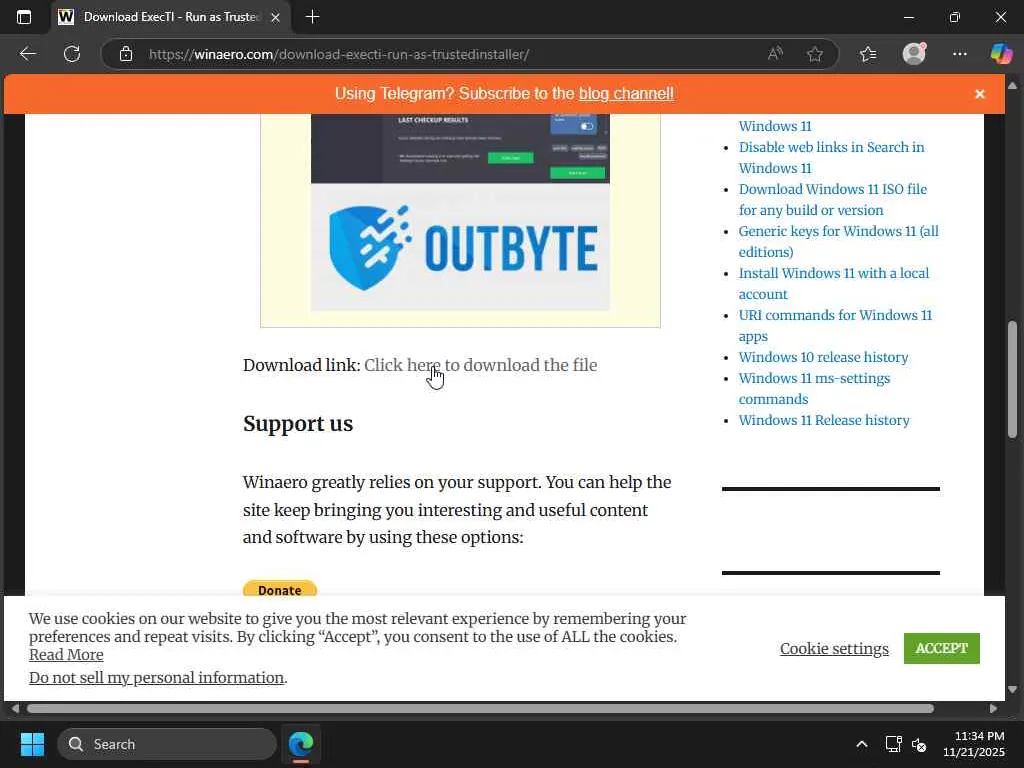Click the scroll left arrow

(x=15, y=709)
